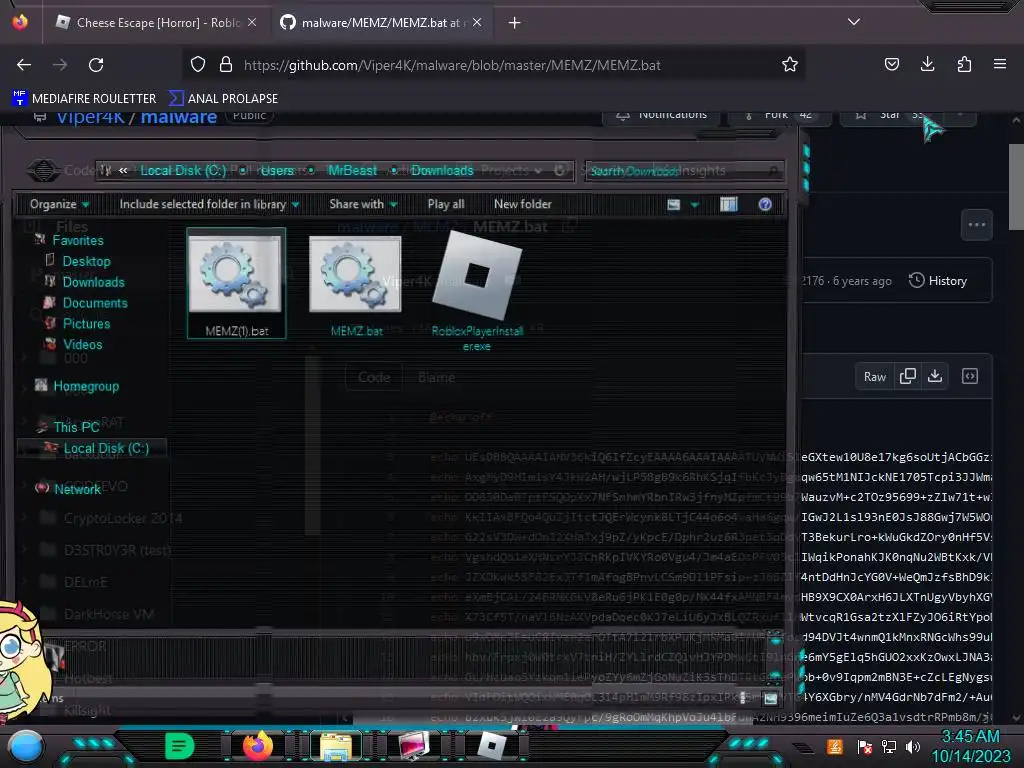Viewport: 1024px width, 768px height.
Task: Open view options dropdown arrow
Action: tap(694, 205)
